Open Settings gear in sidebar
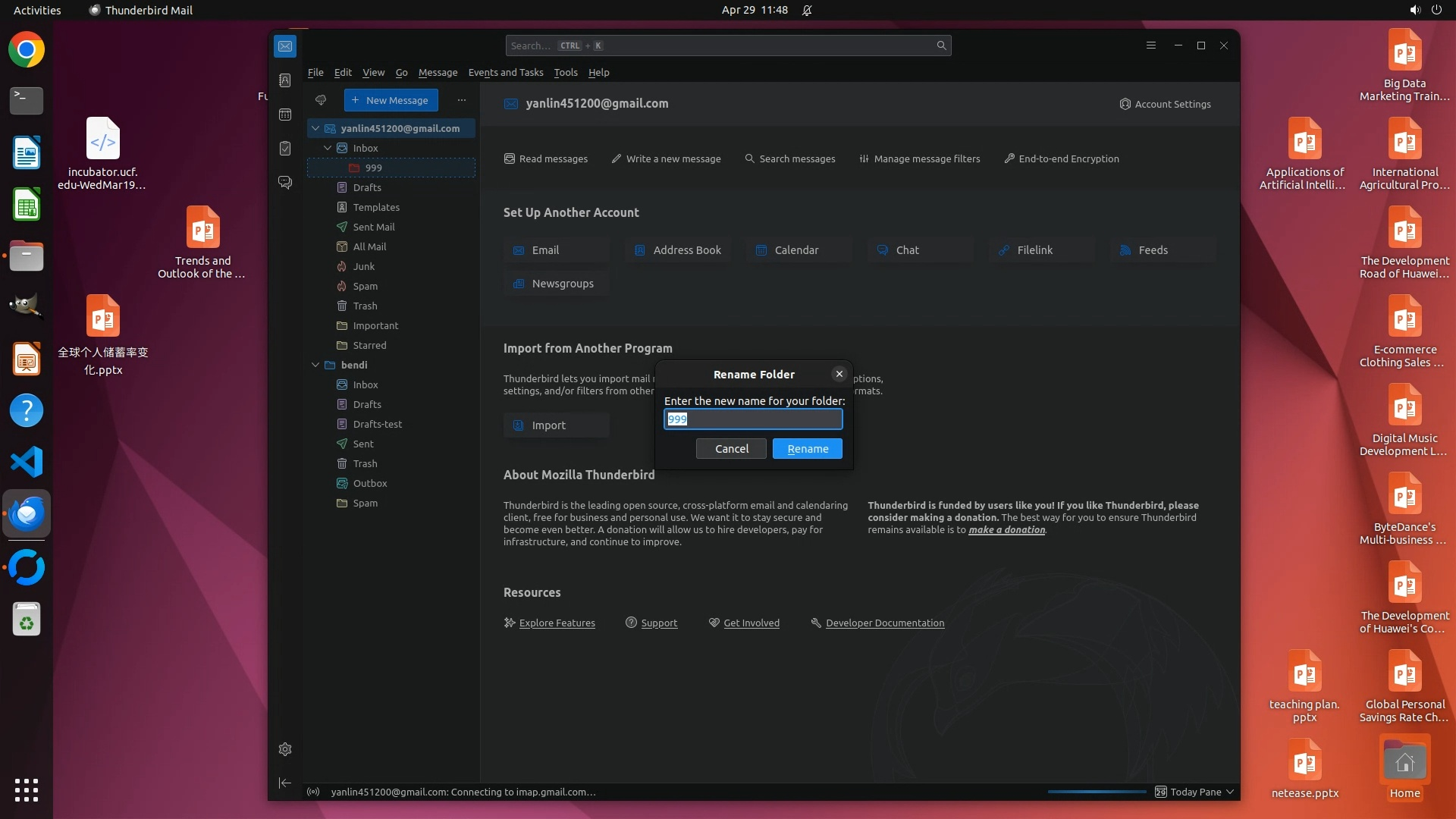This screenshot has height=819, width=1456. [x=285, y=749]
